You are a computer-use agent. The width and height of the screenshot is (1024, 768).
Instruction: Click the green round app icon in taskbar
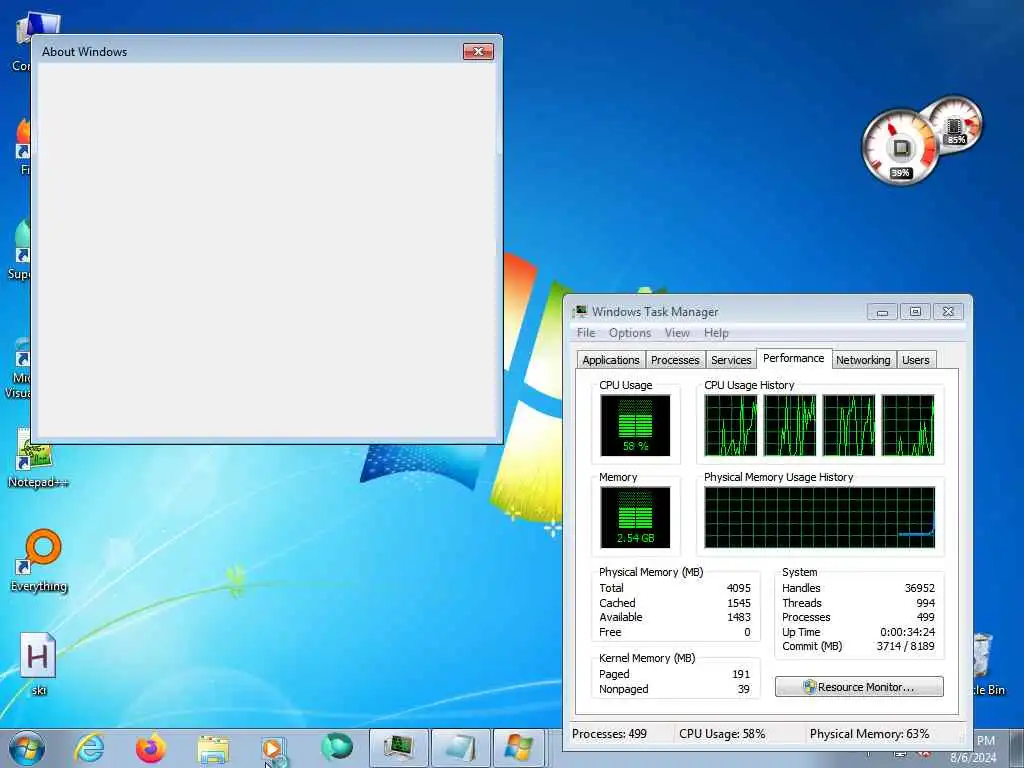pos(336,747)
